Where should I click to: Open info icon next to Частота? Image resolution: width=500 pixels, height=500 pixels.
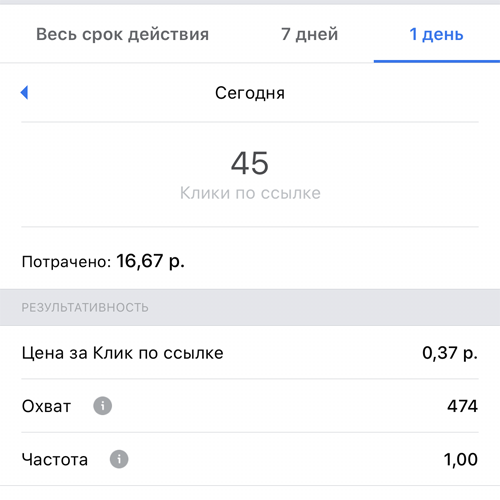(119, 459)
